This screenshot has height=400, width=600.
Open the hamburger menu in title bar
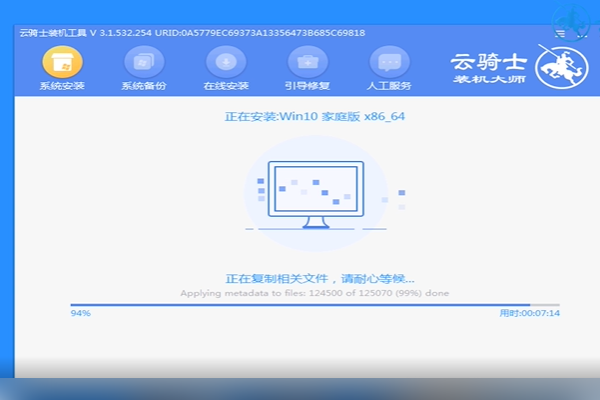(560, 34)
